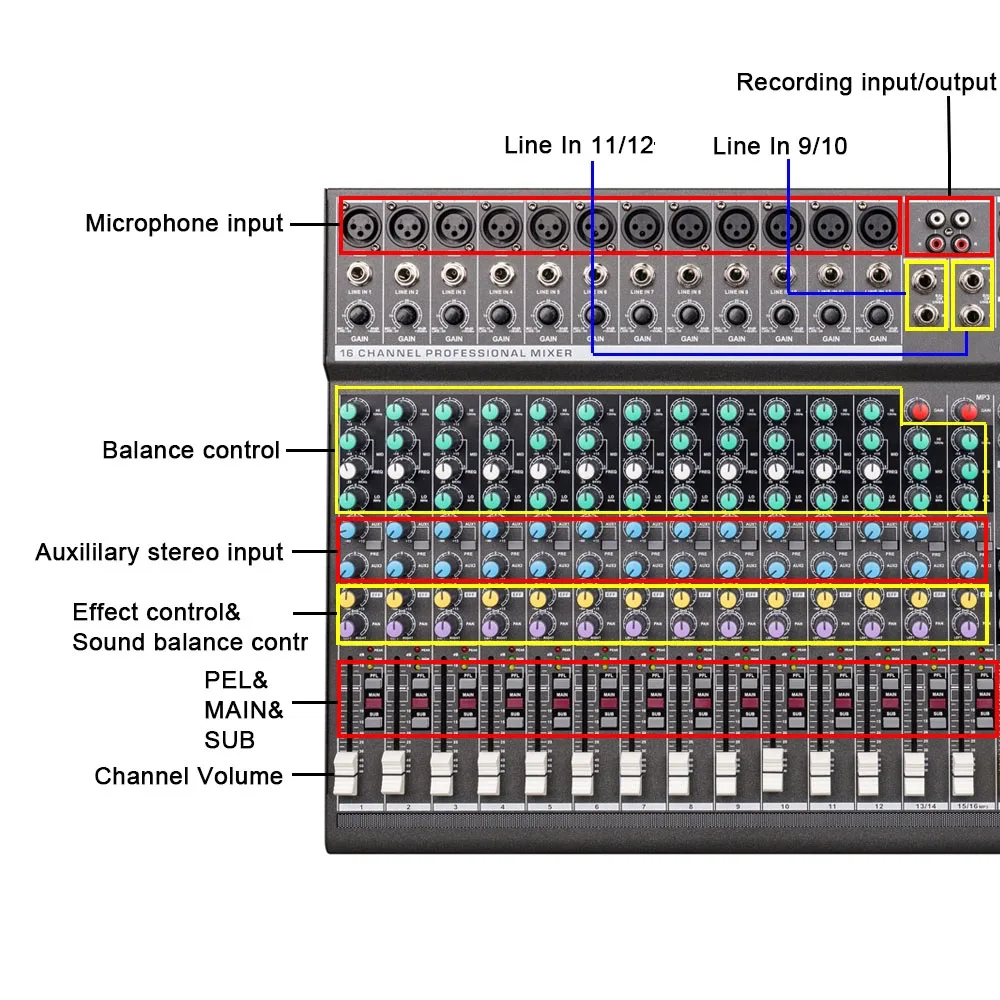Click the channel 4 top green HI knob

coord(490,412)
